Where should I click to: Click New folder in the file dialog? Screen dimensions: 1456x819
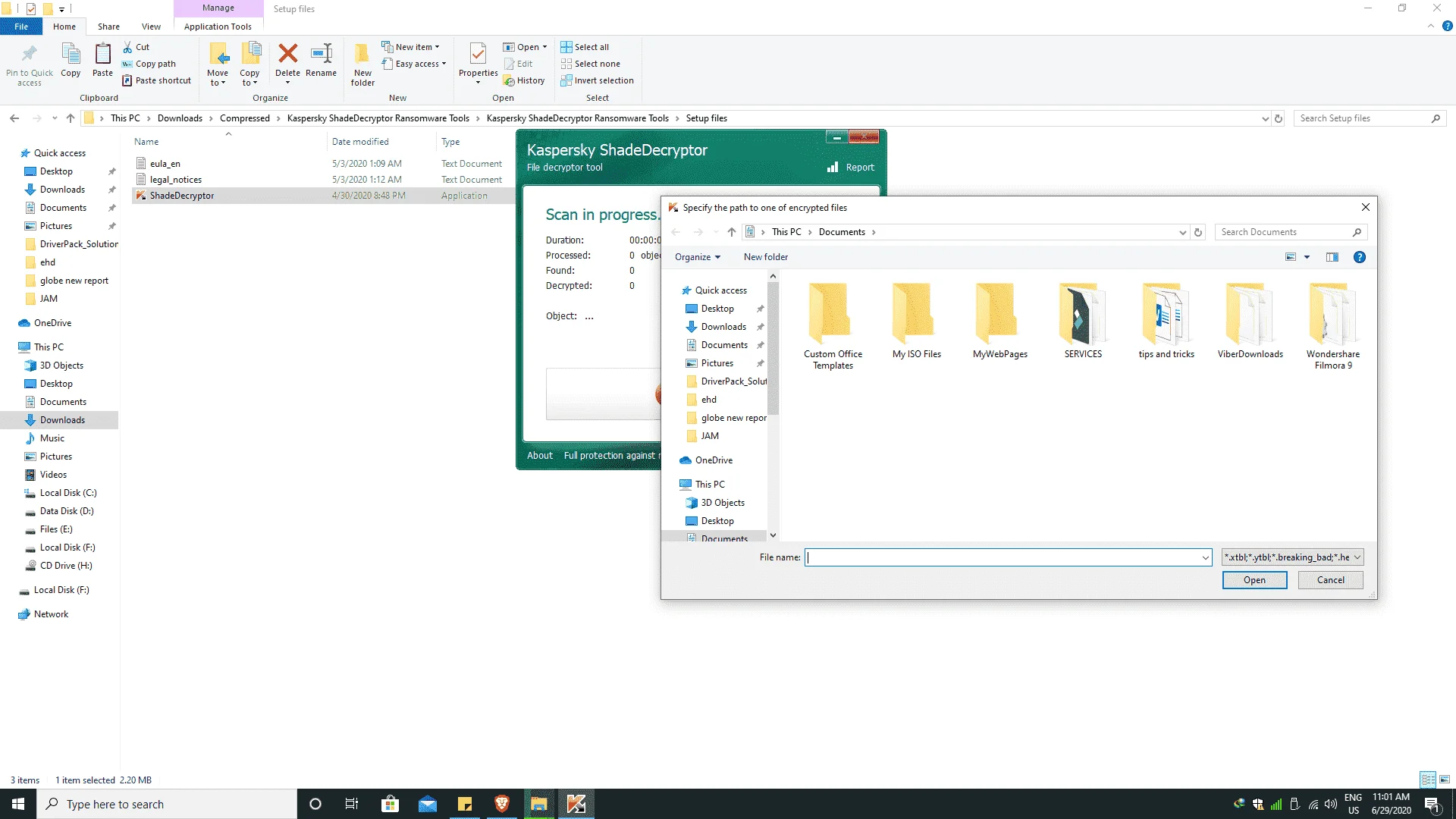click(765, 257)
